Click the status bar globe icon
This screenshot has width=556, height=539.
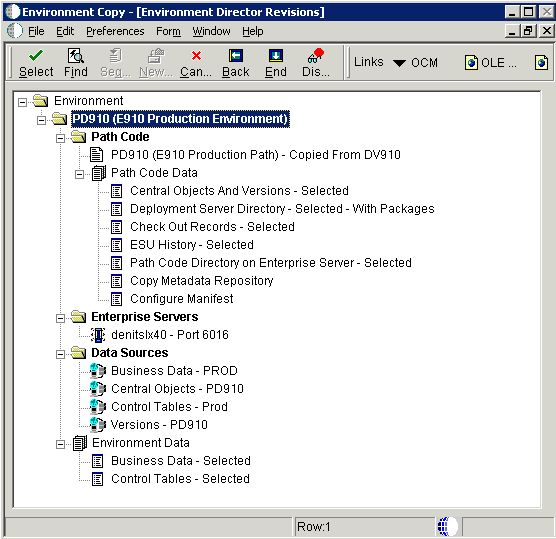coord(447,527)
